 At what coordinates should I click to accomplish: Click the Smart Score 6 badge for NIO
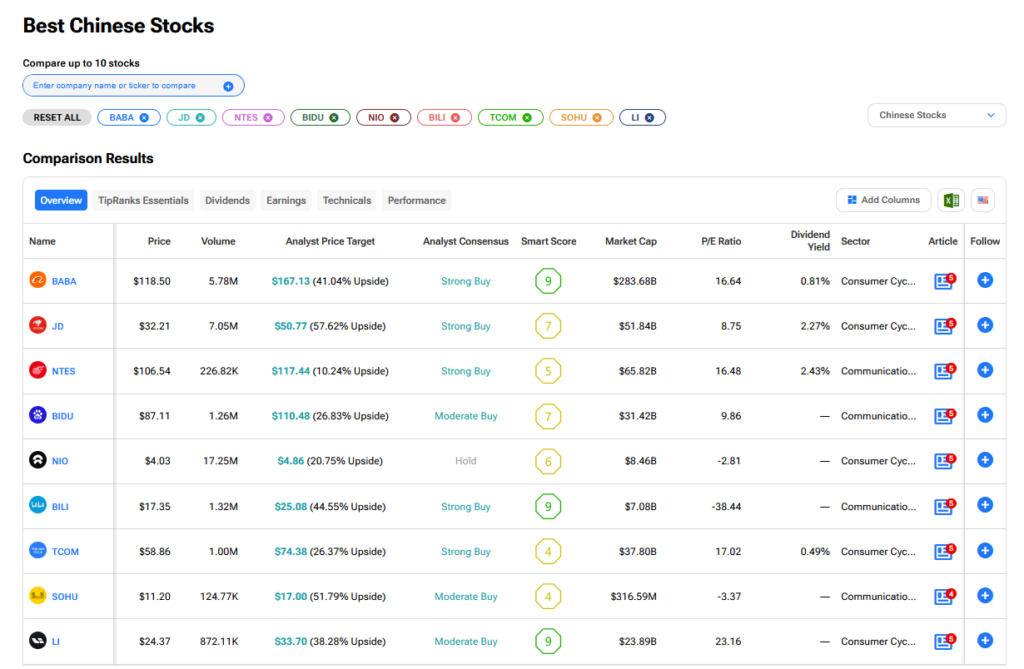tap(548, 461)
